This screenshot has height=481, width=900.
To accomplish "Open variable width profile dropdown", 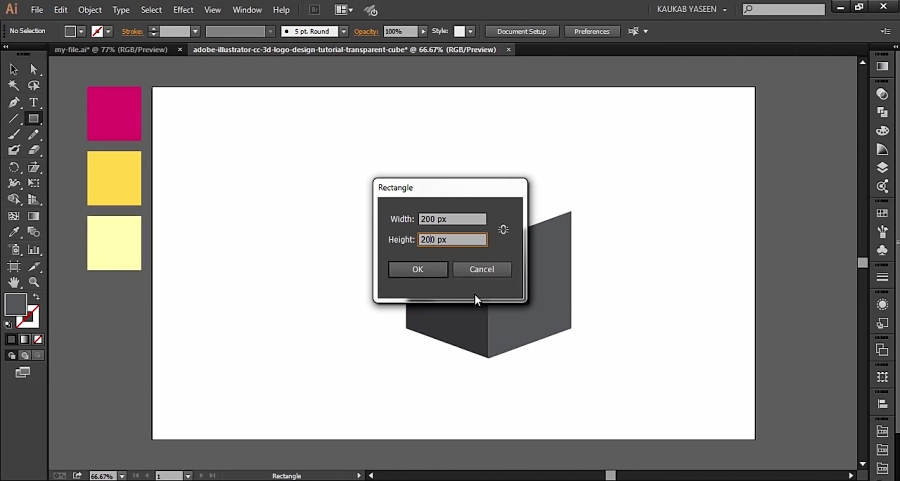I will pyautogui.click(x=270, y=32).
